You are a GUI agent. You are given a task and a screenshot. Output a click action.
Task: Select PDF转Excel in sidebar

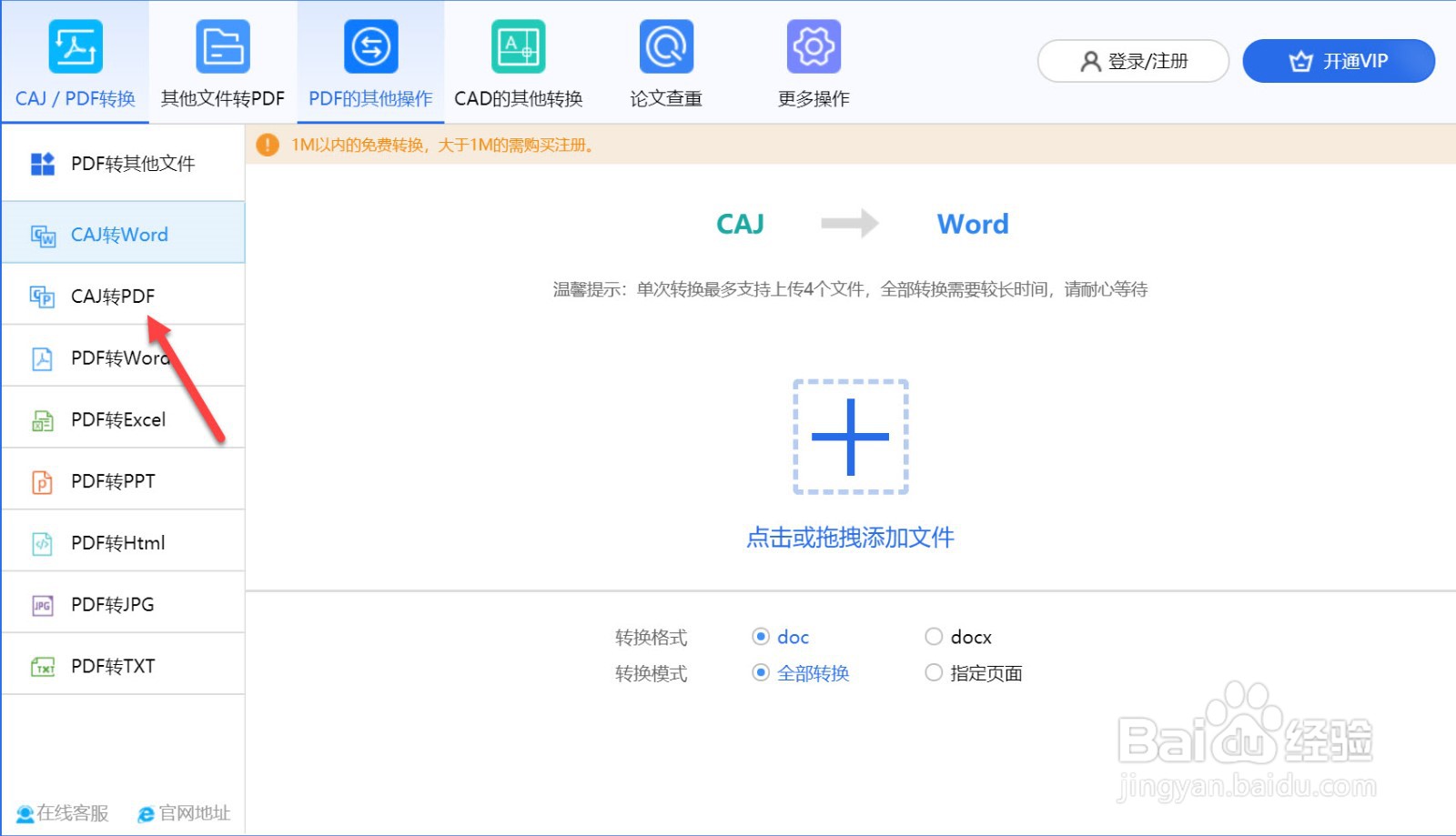124,418
